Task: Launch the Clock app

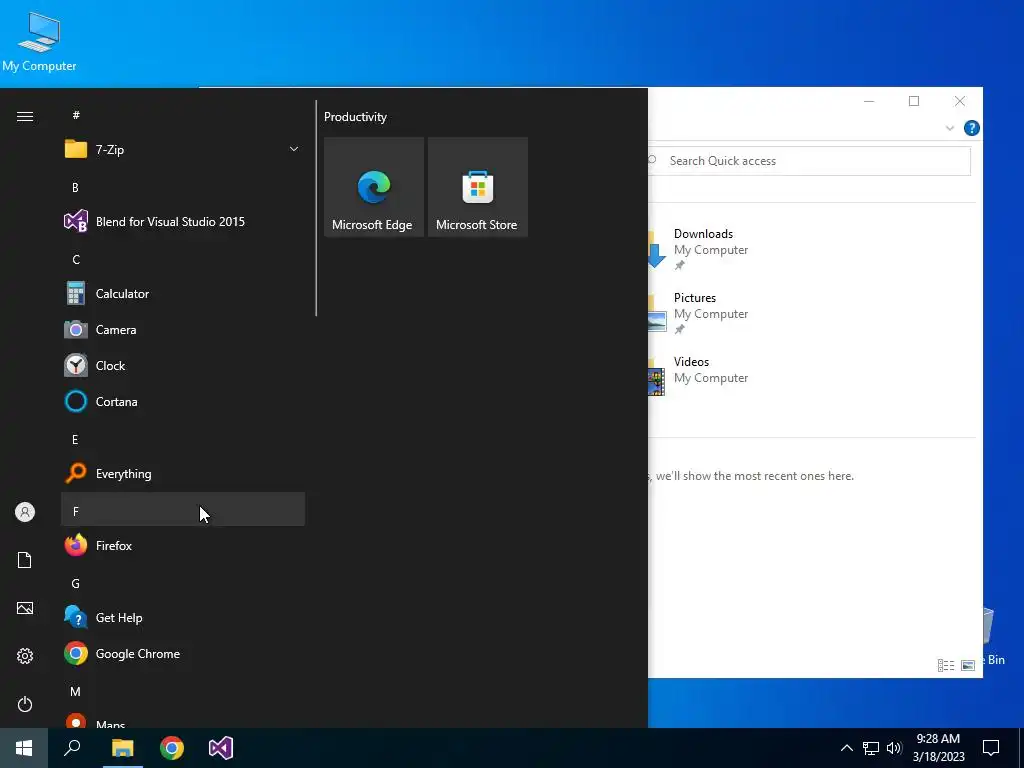Action: coord(184,366)
